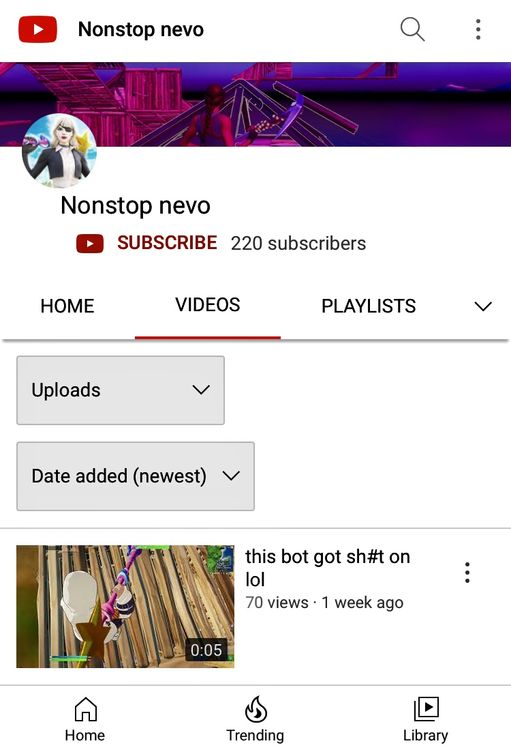Open the search magnifier icon
The height and width of the screenshot is (750, 511).
point(412,29)
